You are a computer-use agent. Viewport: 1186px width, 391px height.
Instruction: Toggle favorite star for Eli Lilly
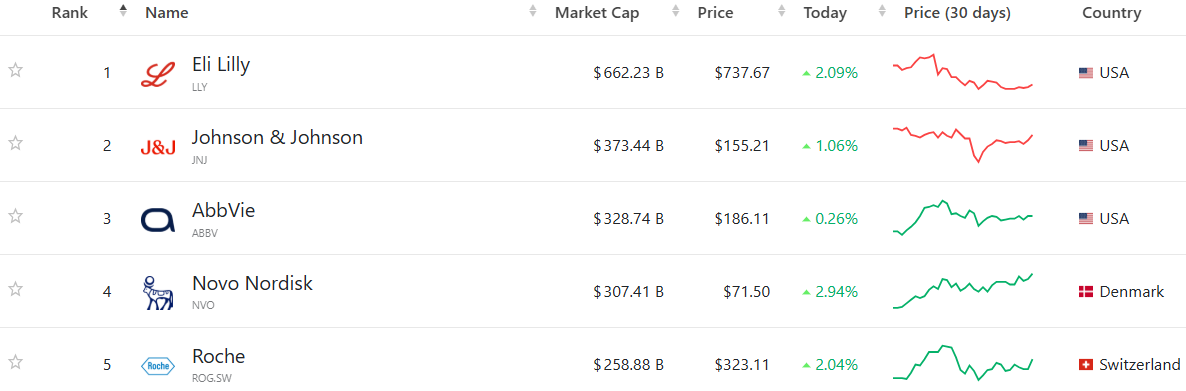coord(15,70)
